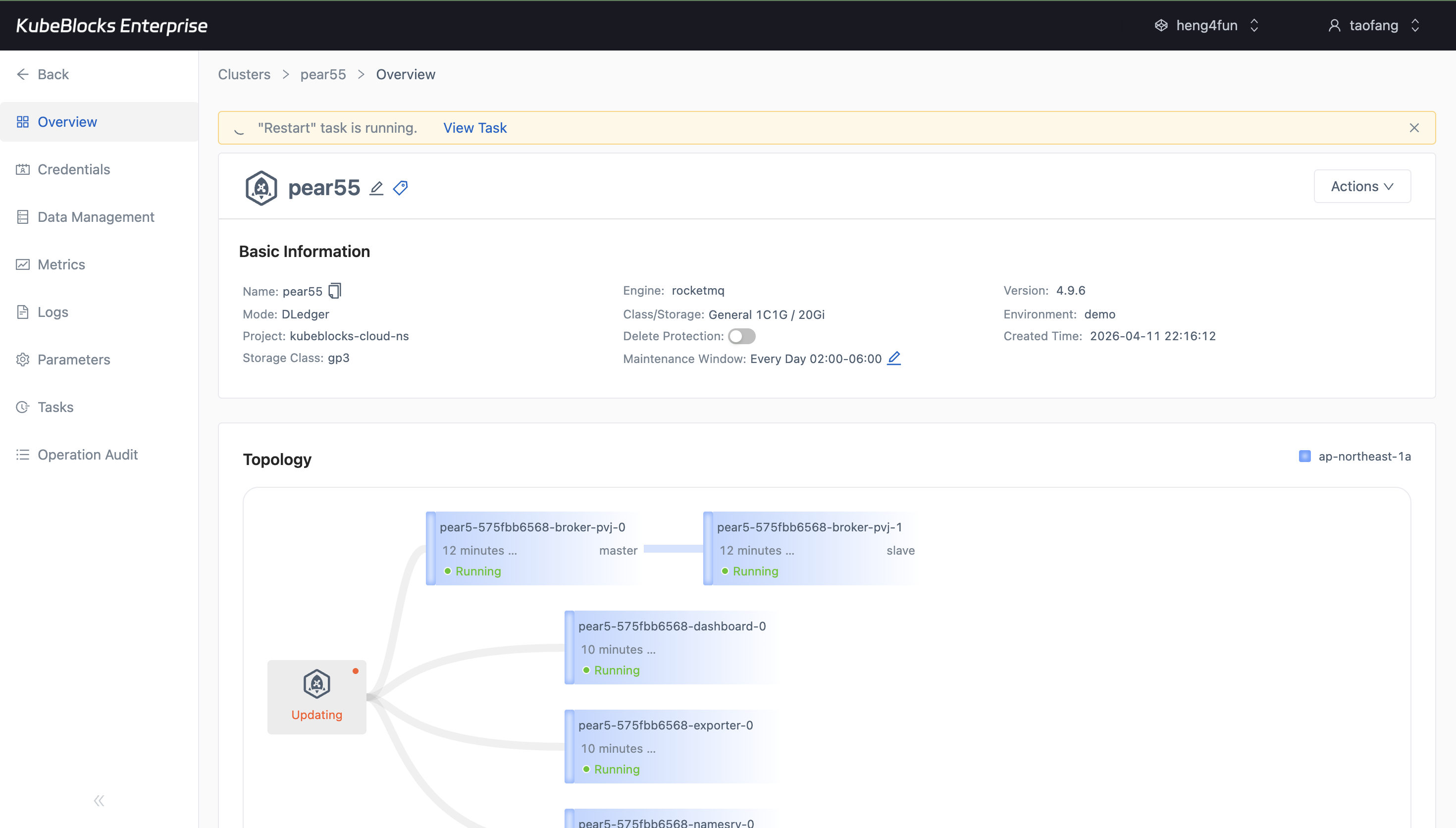Select pear55 in the breadcrumb

click(322, 74)
